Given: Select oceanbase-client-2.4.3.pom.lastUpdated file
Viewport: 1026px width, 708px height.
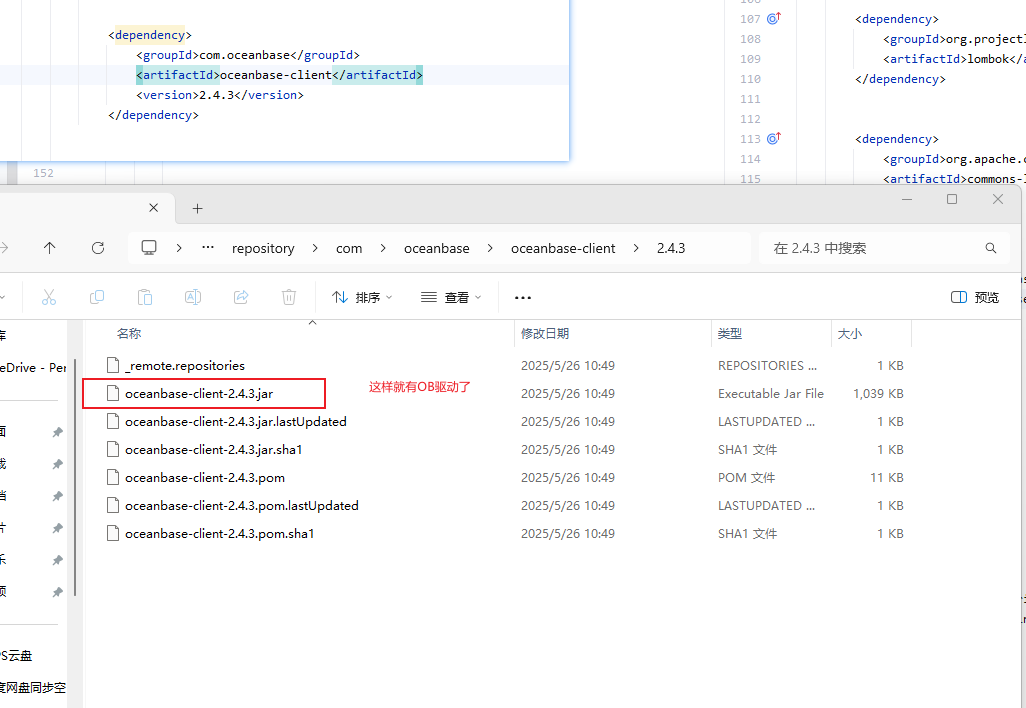Looking at the screenshot, I should (x=241, y=506).
